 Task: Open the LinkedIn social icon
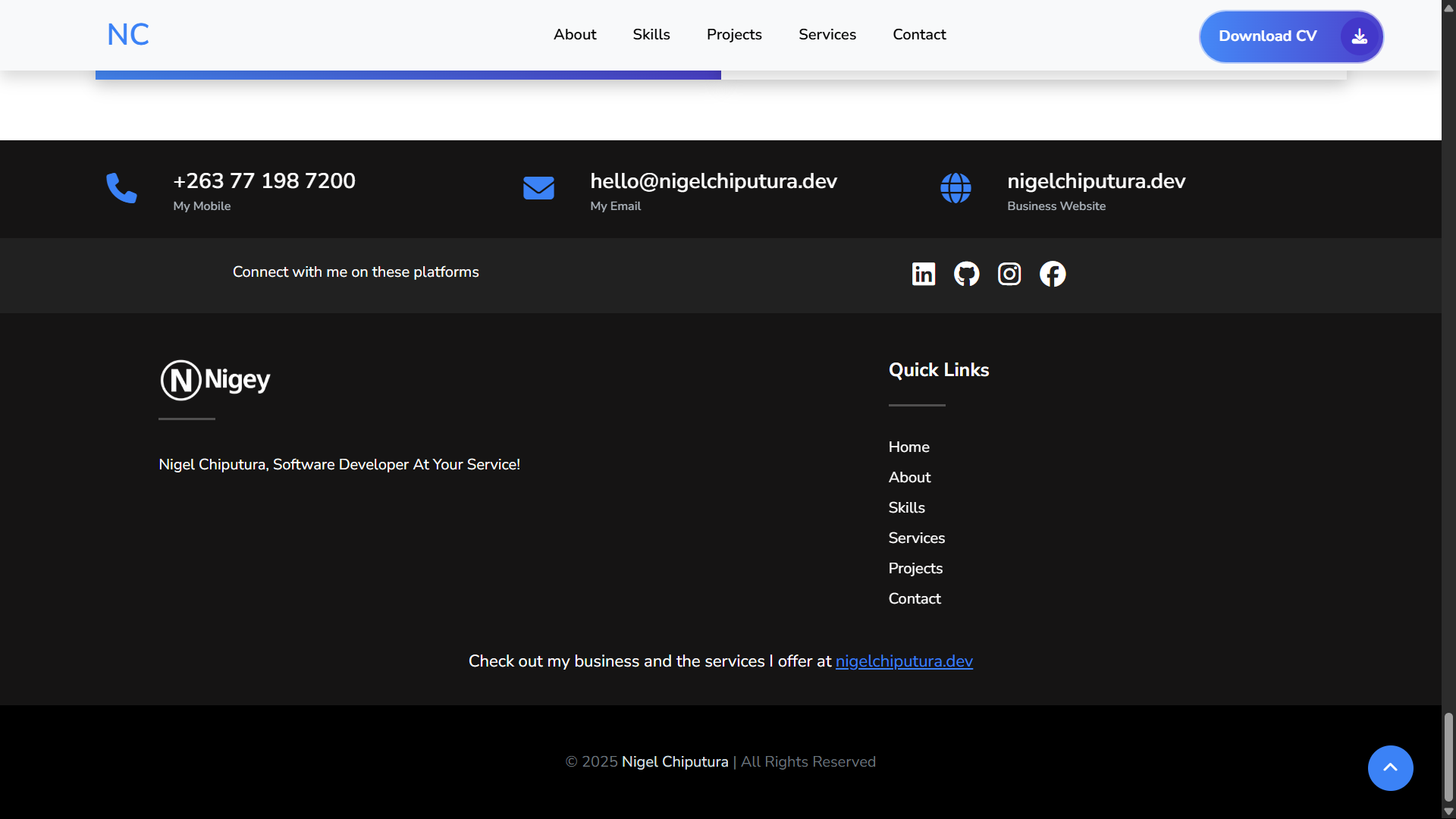point(923,274)
